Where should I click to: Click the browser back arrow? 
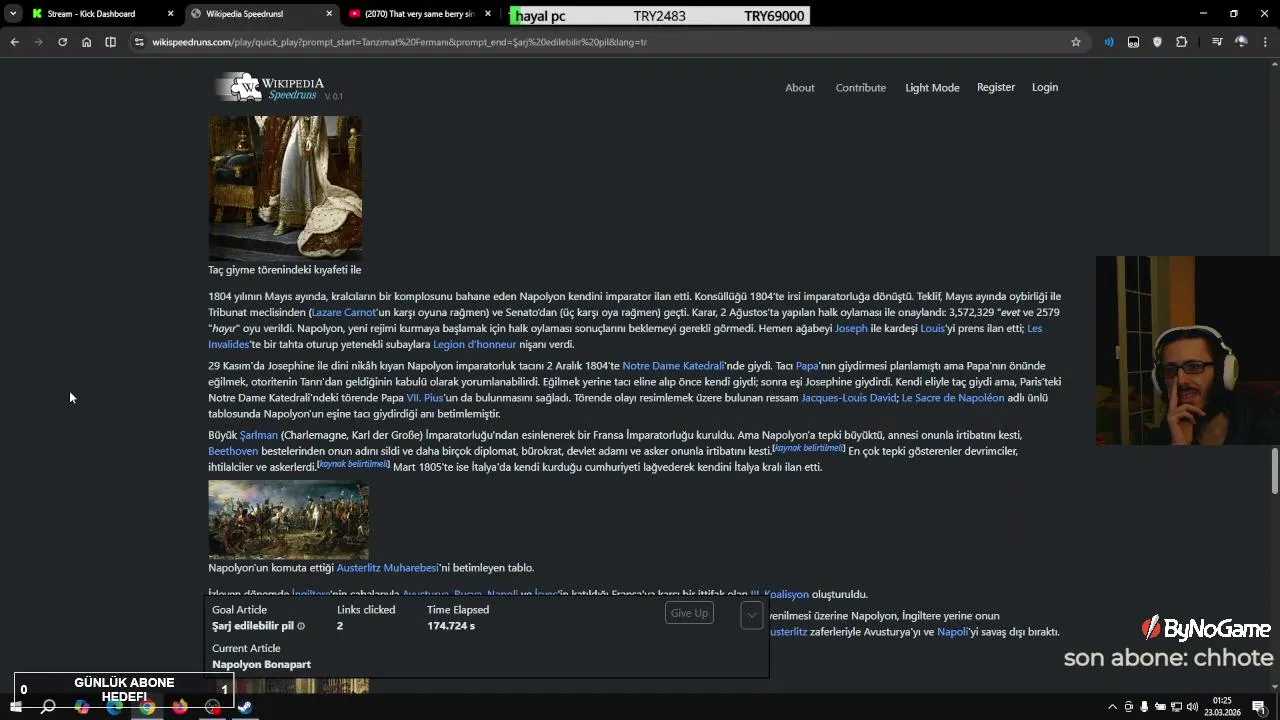(x=14, y=42)
